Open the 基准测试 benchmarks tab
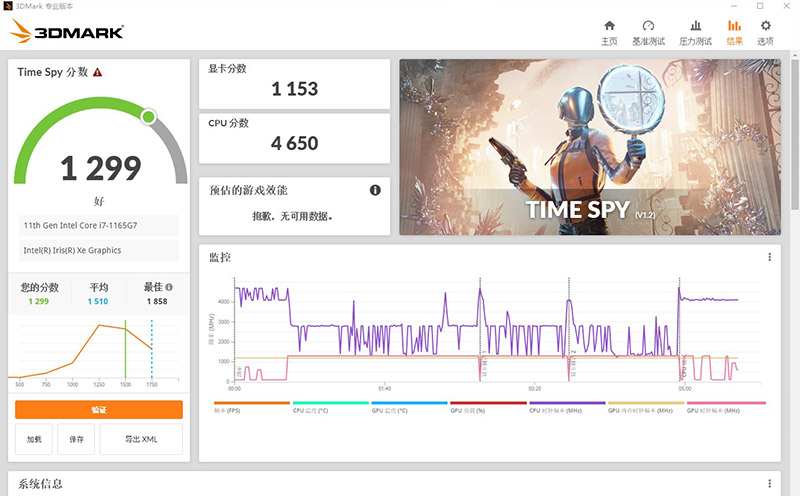Image resolution: width=800 pixels, height=496 pixels. (648, 33)
